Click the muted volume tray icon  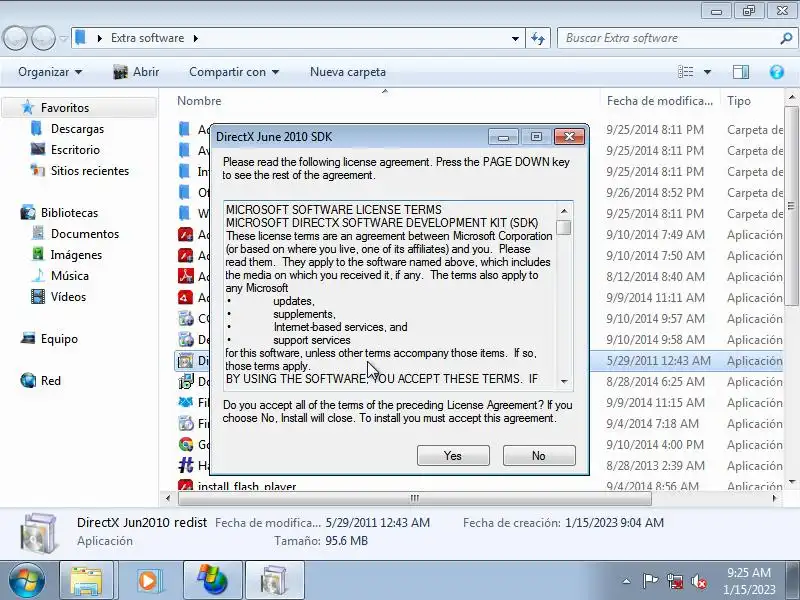[x=698, y=581]
